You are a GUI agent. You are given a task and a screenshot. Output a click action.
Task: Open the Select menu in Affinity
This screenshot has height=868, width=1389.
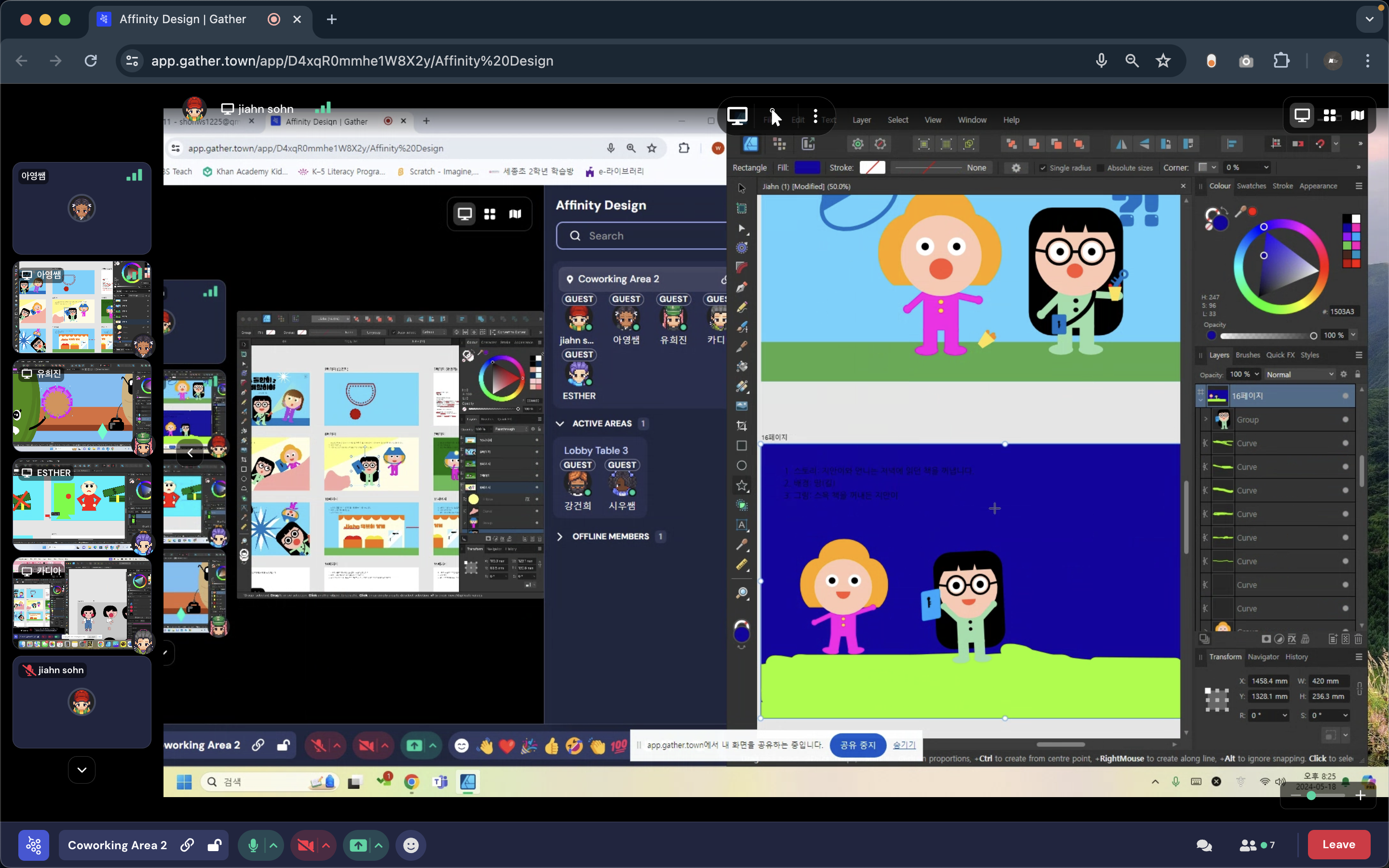898,120
